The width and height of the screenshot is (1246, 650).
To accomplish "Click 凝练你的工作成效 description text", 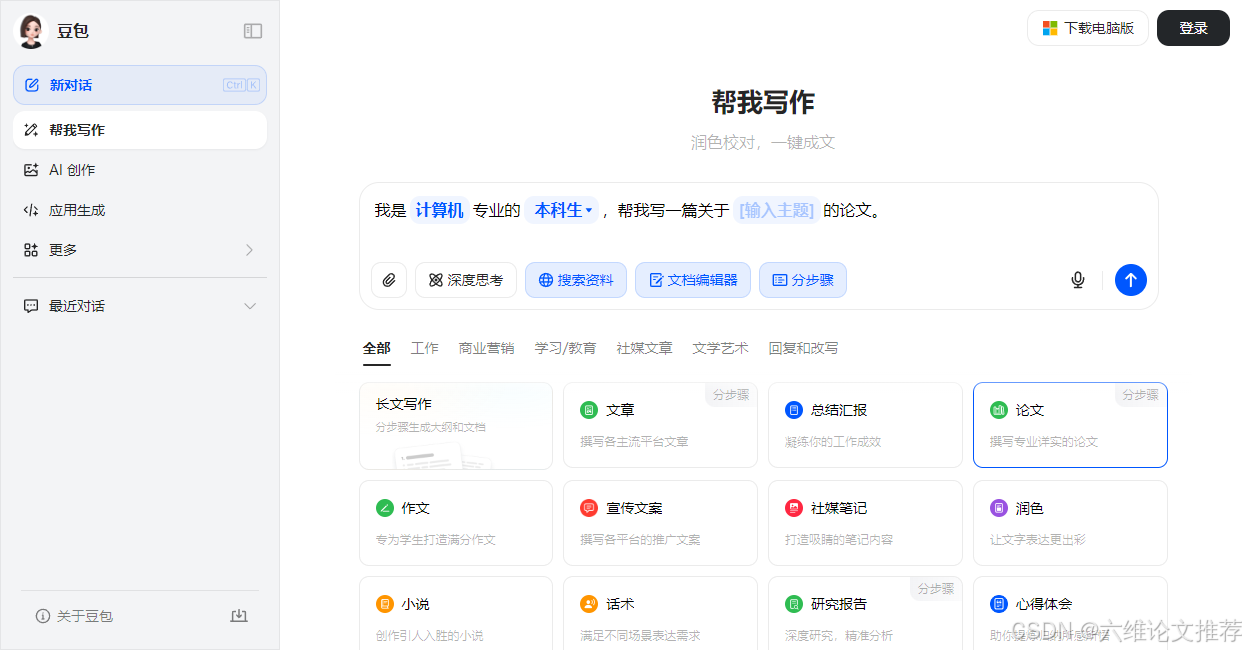I will click(x=833, y=441).
